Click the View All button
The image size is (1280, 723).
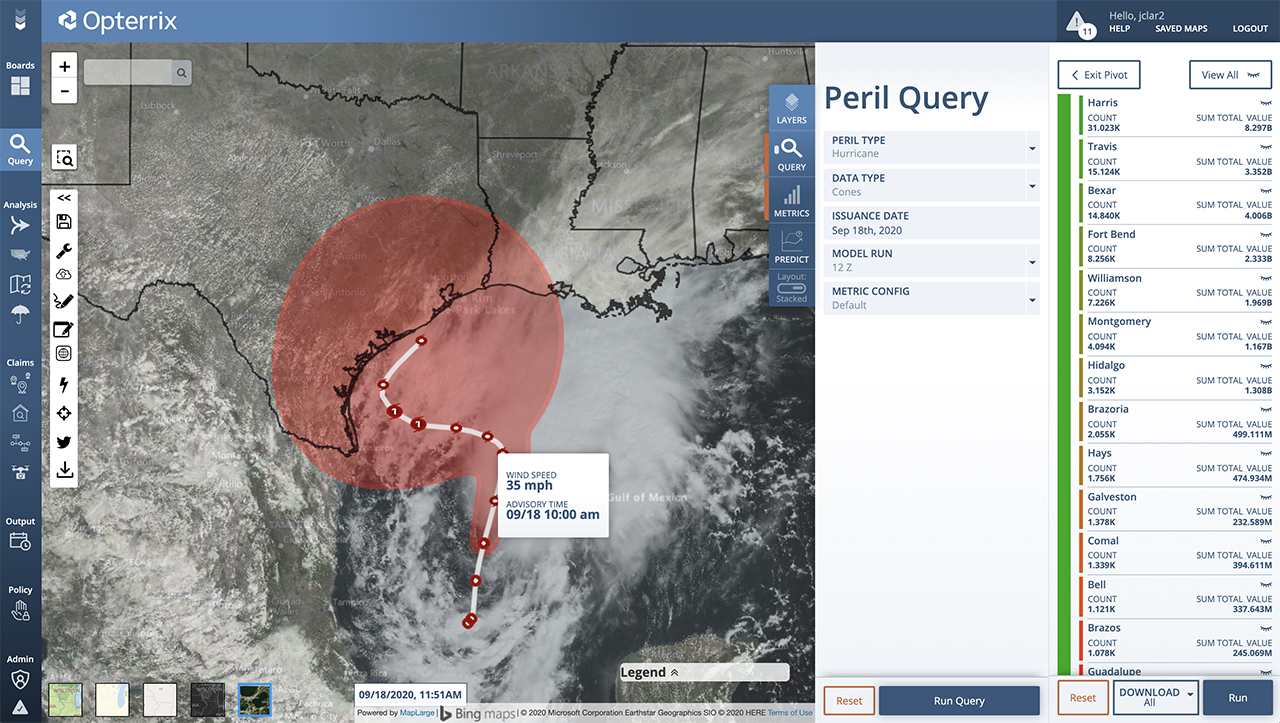pos(1230,75)
